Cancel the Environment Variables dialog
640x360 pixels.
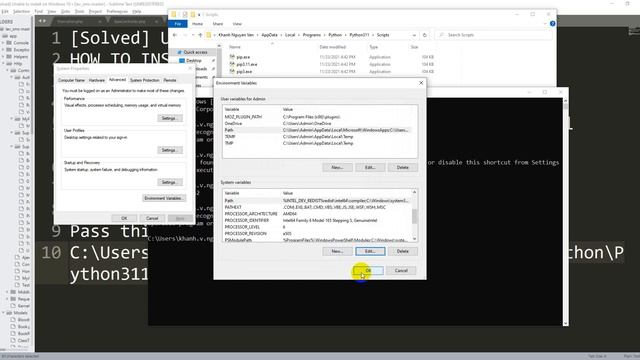[x=401, y=271]
